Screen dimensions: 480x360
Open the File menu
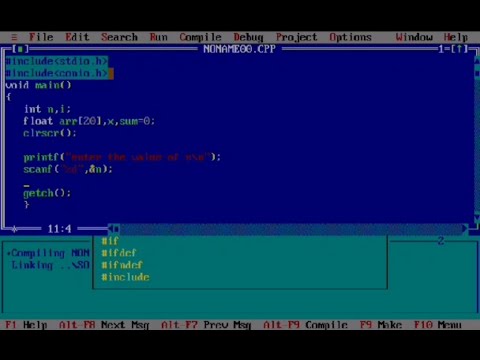(41, 37)
